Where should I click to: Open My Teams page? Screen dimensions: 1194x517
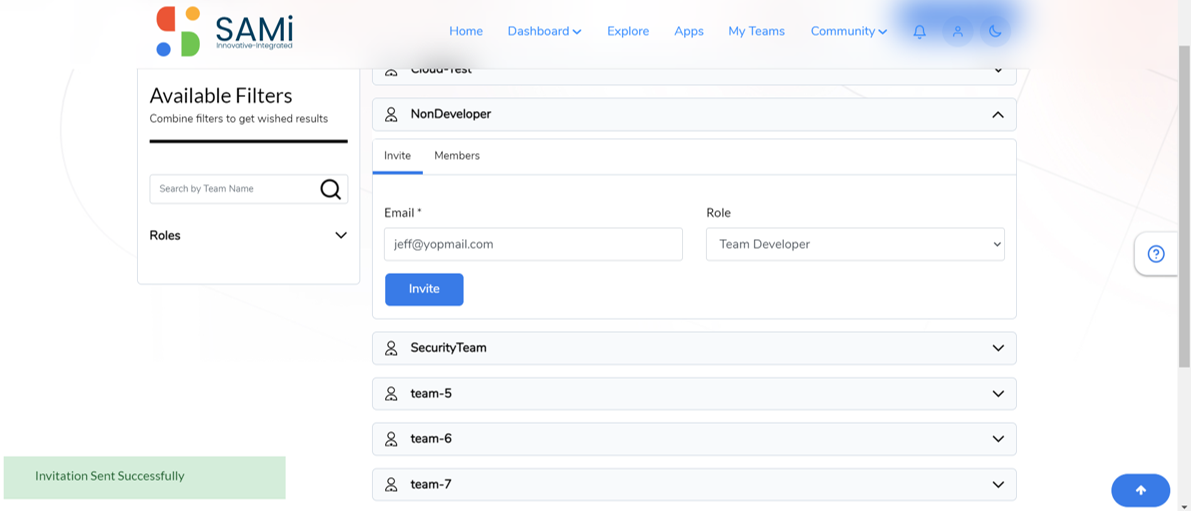756,31
